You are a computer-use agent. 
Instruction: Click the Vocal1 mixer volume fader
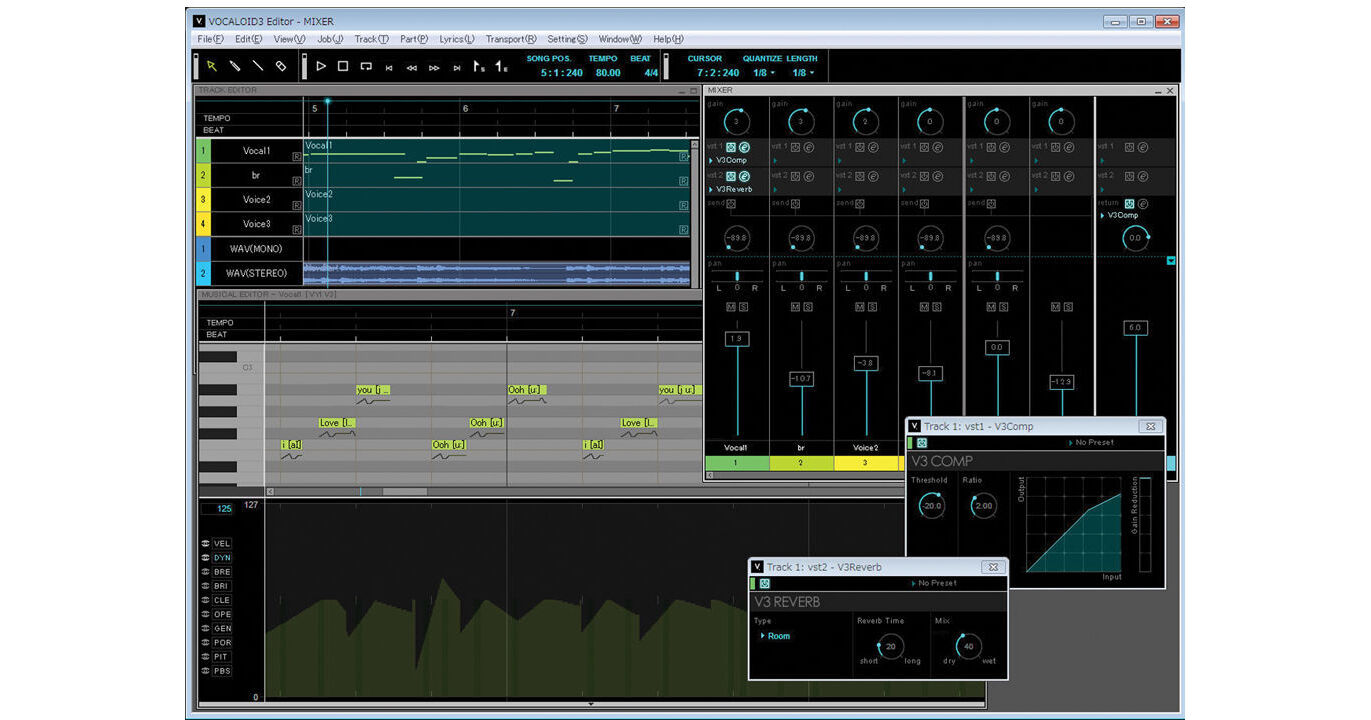tap(737, 340)
